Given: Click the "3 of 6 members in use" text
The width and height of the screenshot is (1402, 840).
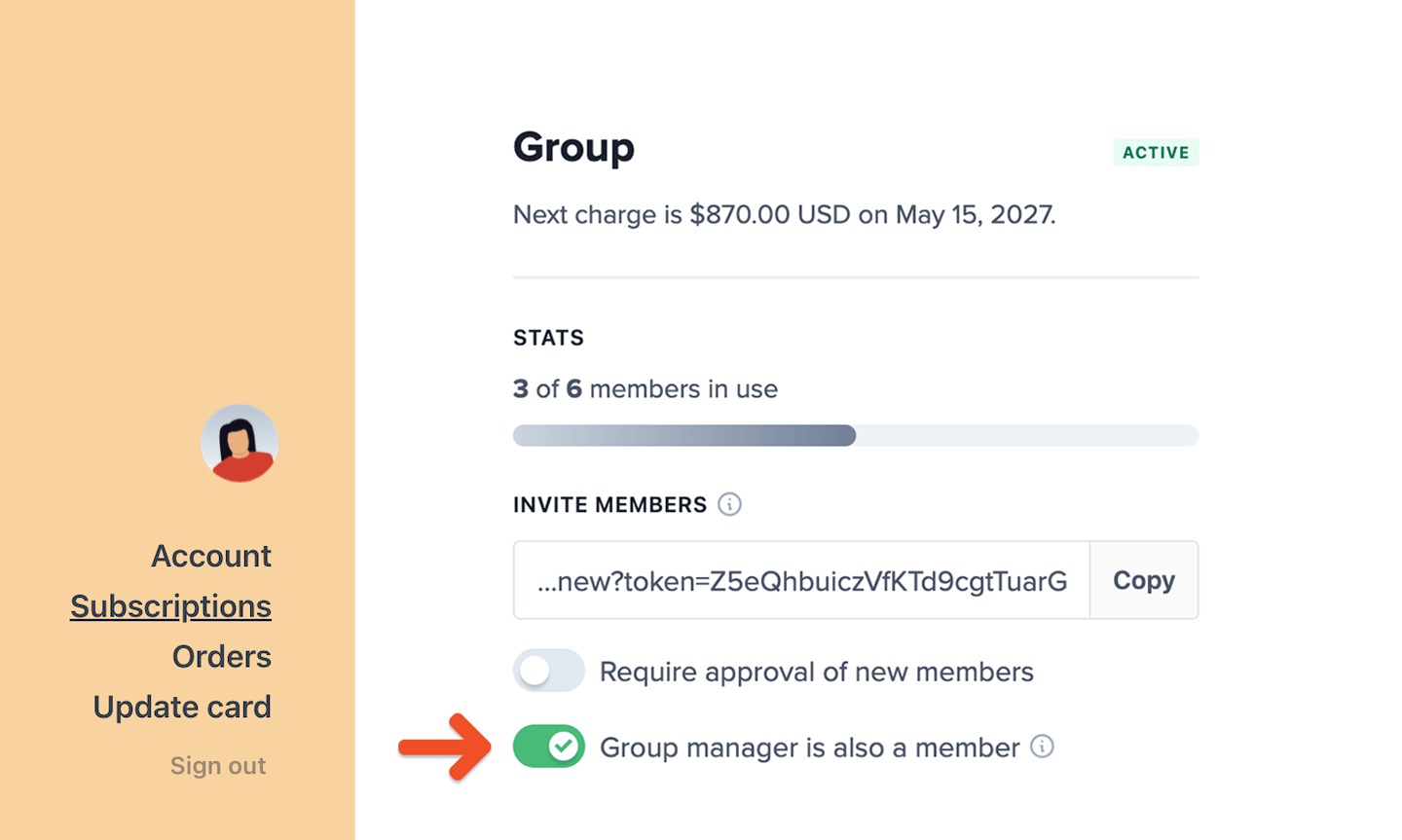Looking at the screenshot, I should 646,389.
